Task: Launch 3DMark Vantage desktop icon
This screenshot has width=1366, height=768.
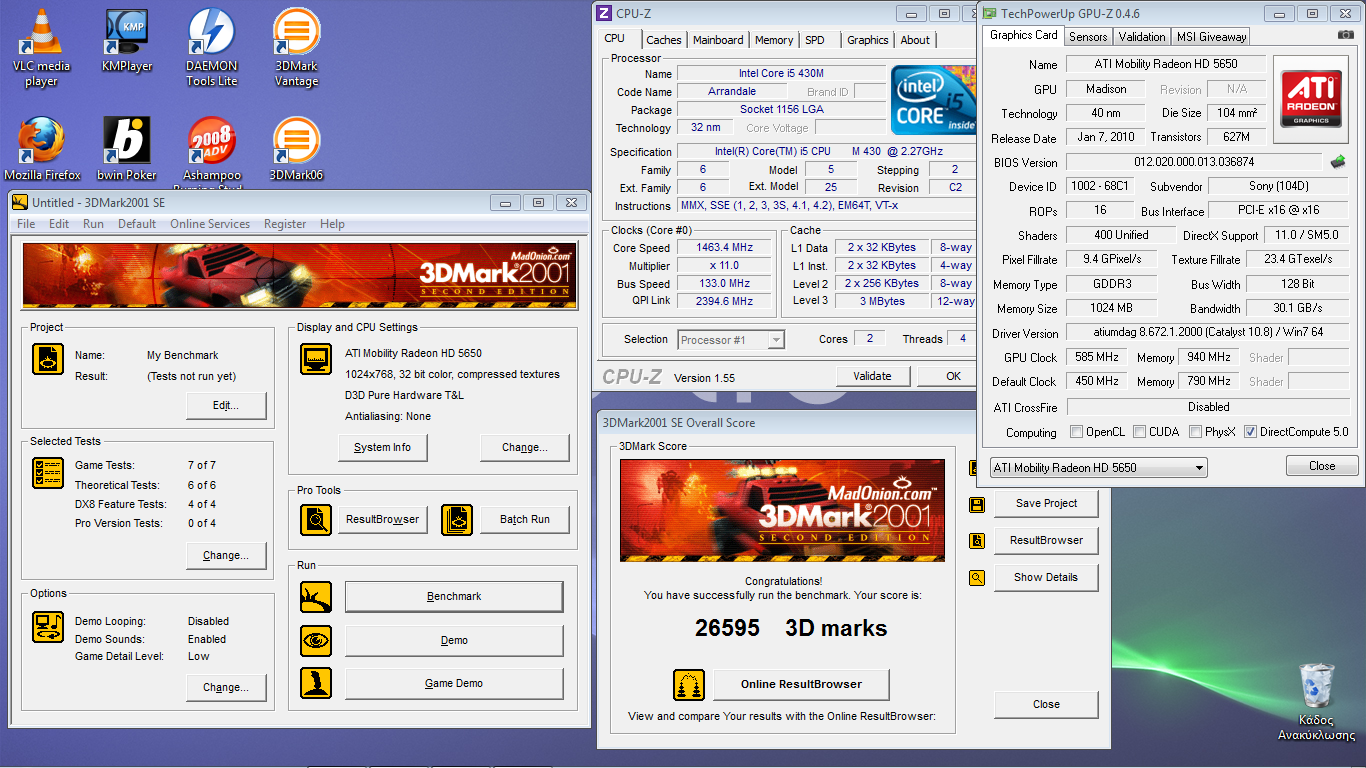Action: click(296, 47)
